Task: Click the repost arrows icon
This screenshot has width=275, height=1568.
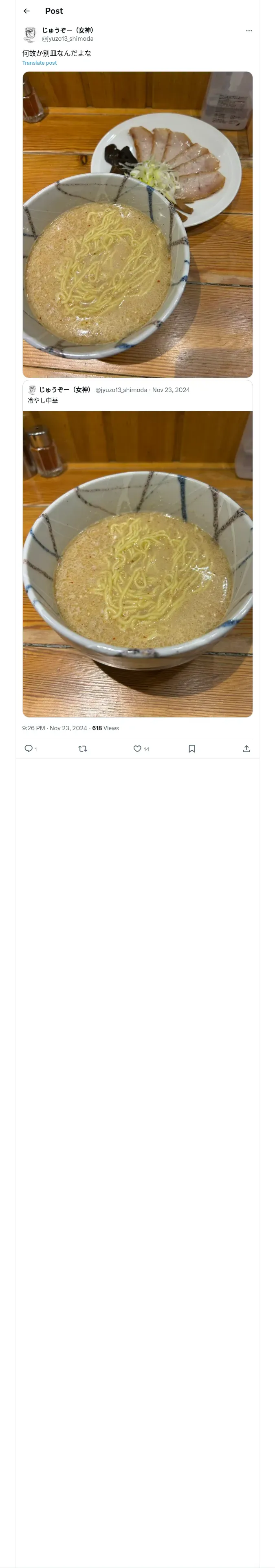Action: point(83,749)
